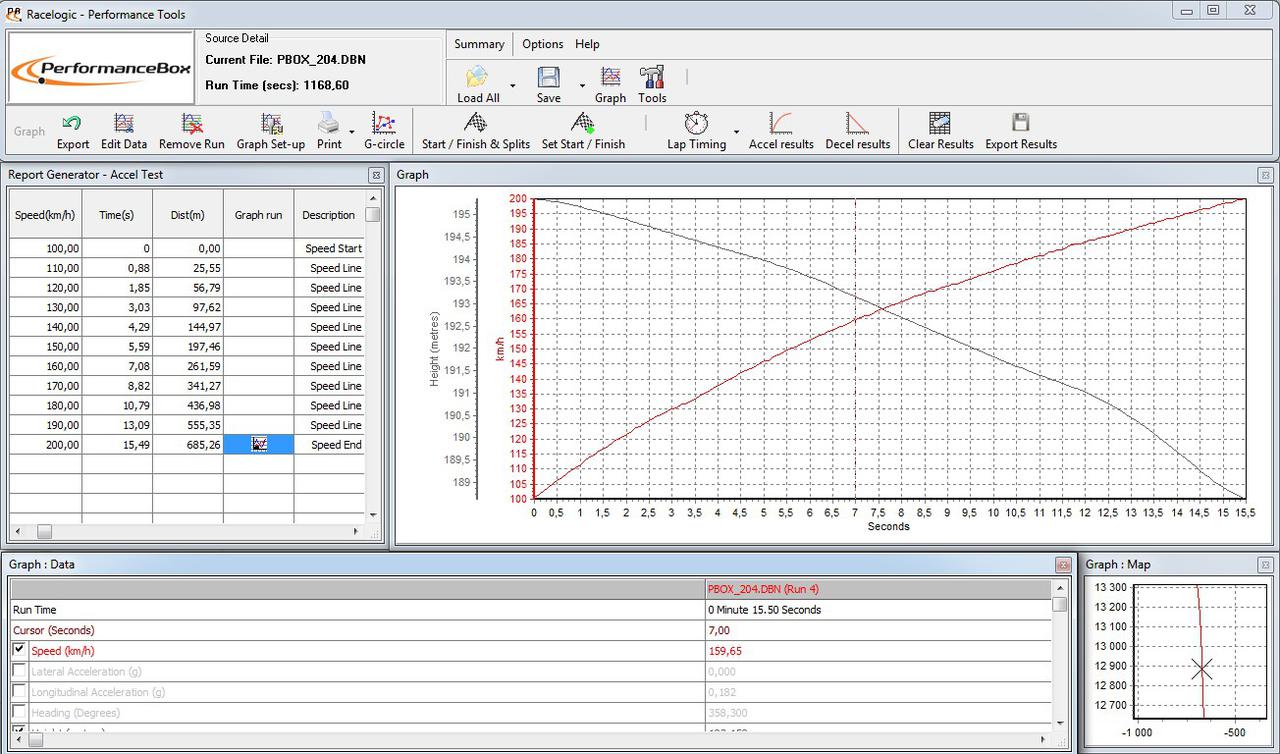Click the Speed(km/h) column header
1280x754 pixels.
click(45, 215)
